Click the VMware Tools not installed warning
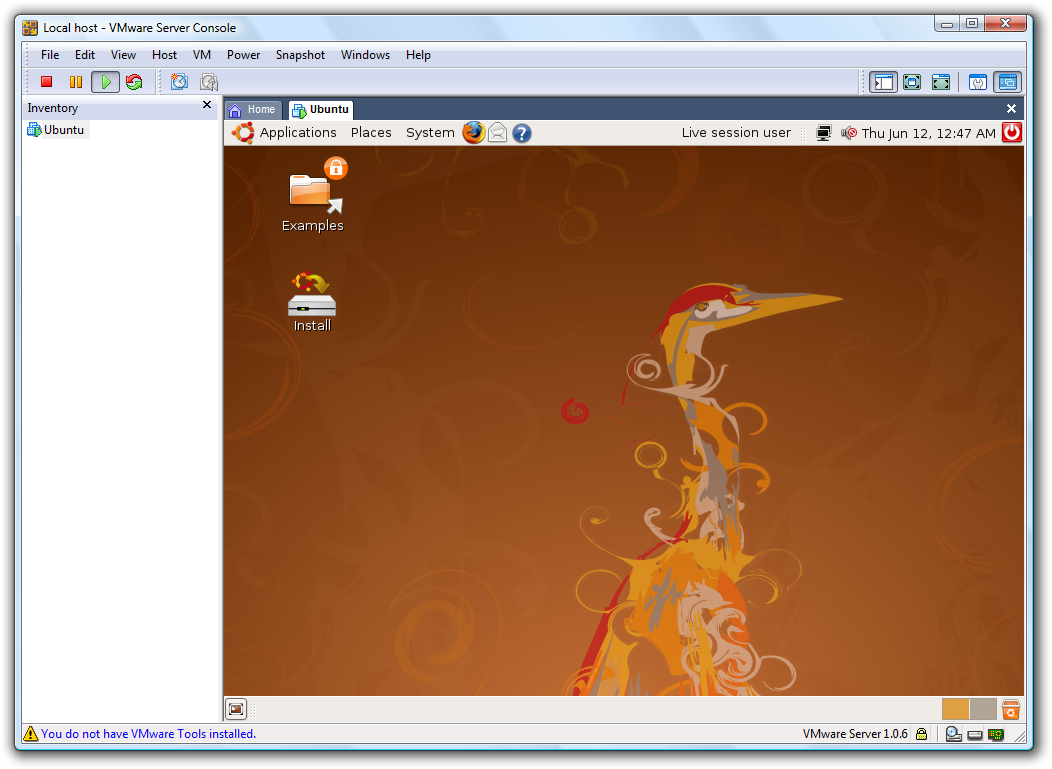 pyautogui.click(x=148, y=734)
